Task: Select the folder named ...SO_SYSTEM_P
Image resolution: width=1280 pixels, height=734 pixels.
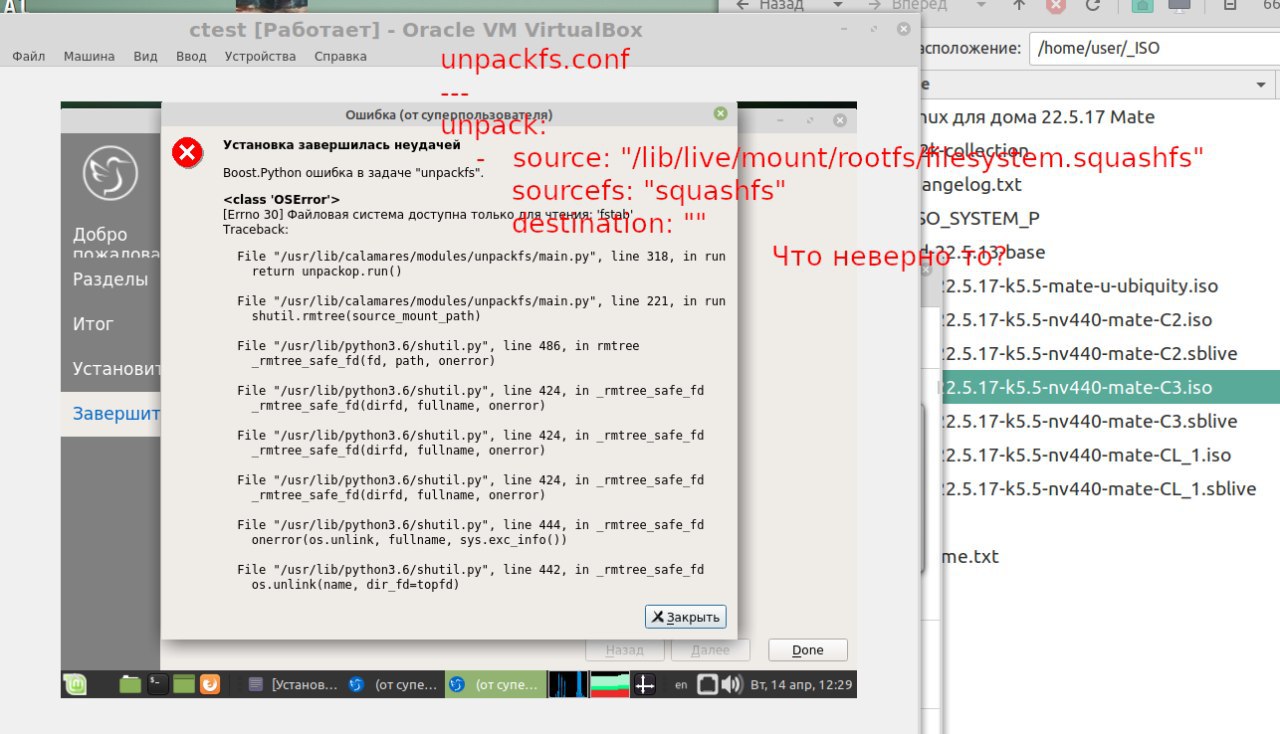Action: [x=982, y=218]
